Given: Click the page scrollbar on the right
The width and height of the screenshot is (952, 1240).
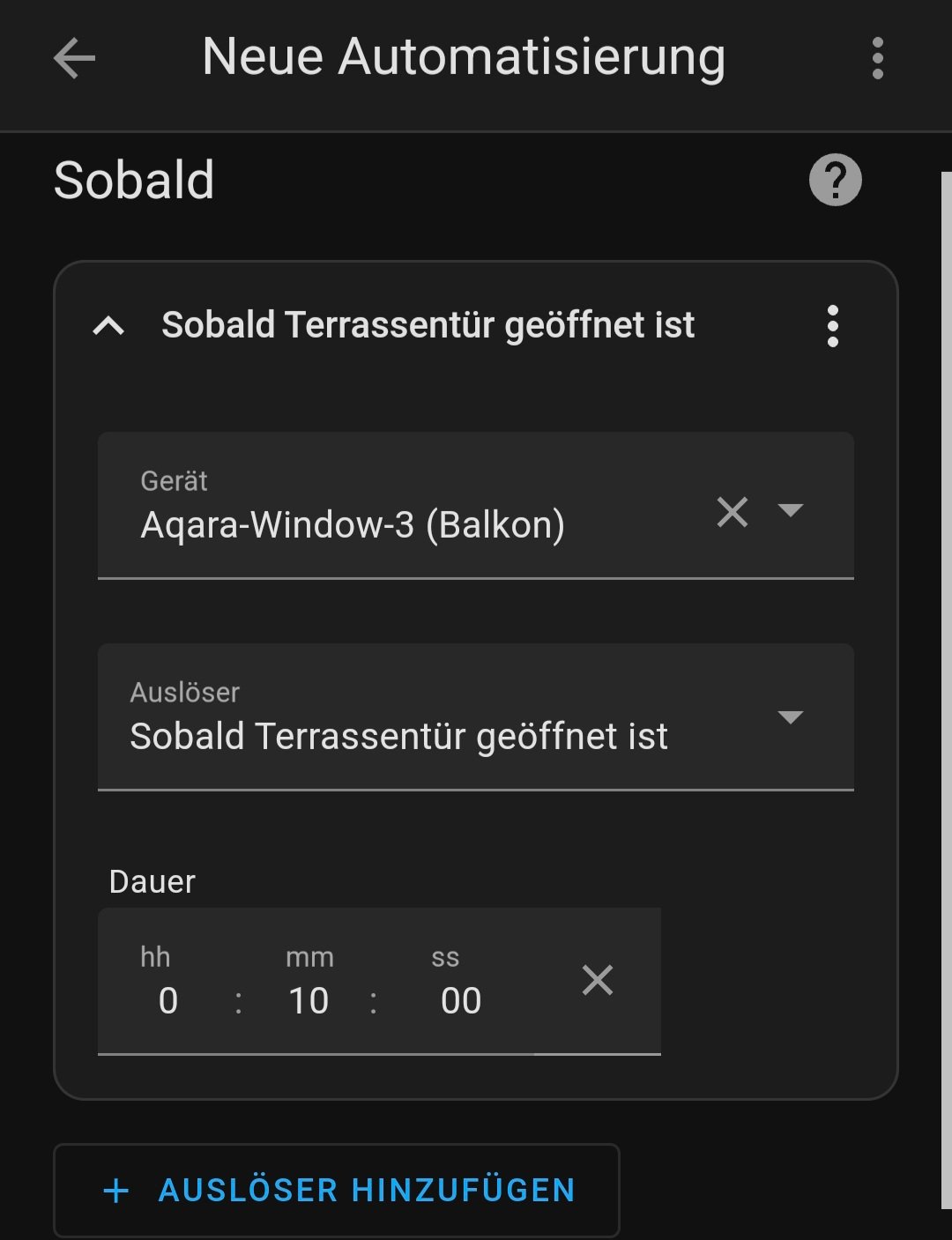Looking at the screenshot, I should coord(946,687).
